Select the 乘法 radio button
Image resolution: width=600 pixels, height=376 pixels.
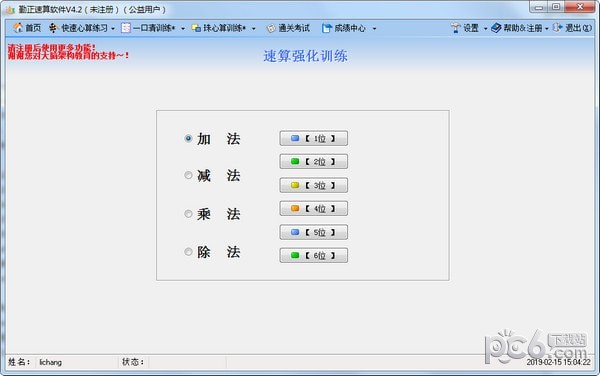click(x=188, y=213)
